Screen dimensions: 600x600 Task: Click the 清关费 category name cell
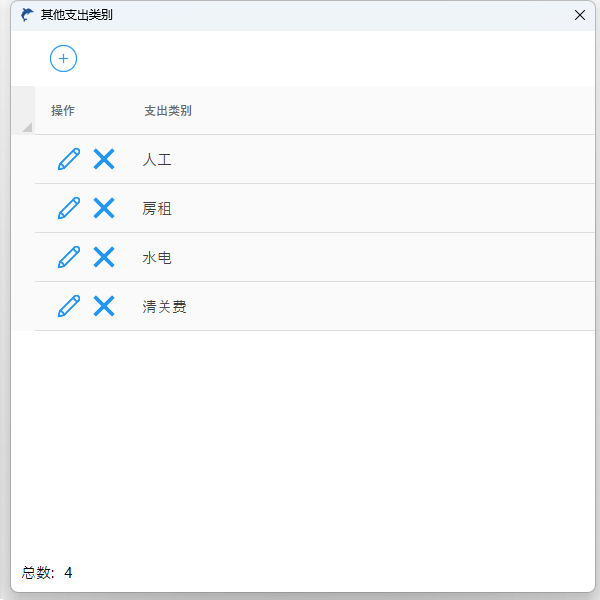(165, 306)
